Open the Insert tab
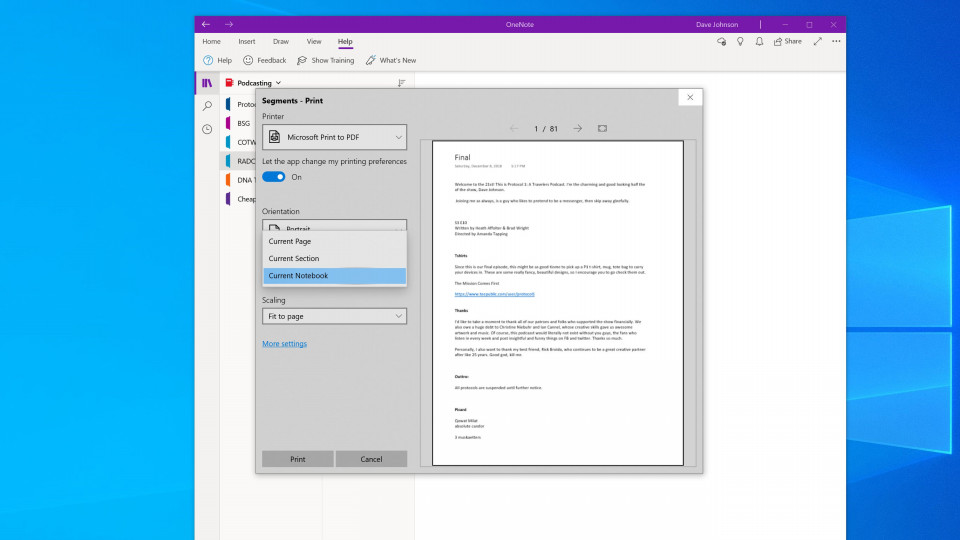This screenshot has height=540, width=960. click(x=247, y=42)
